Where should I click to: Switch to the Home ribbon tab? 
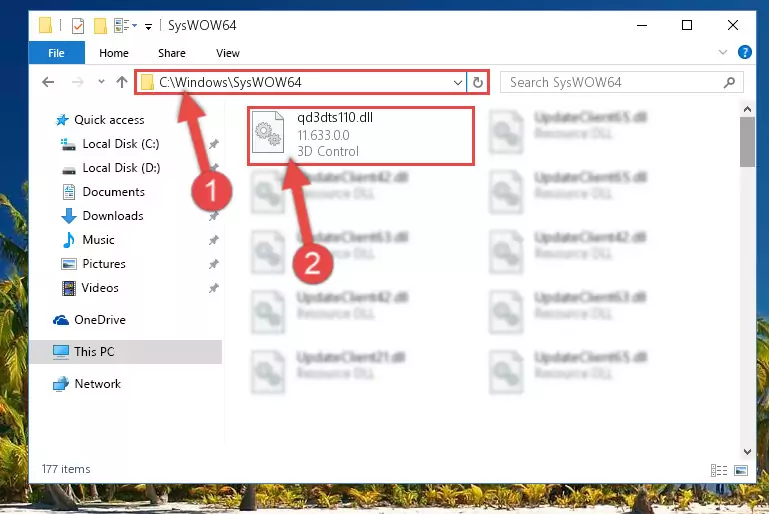tap(114, 53)
